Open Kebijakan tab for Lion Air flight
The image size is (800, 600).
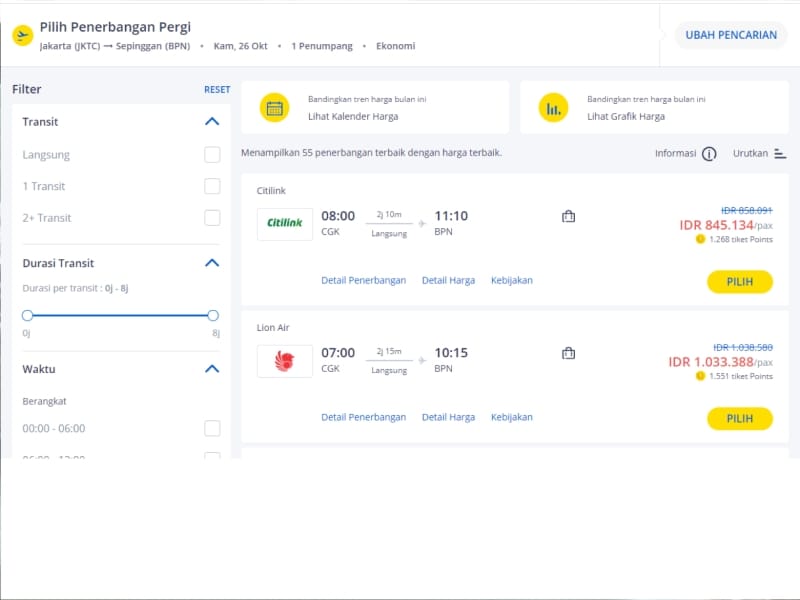[511, 417]
